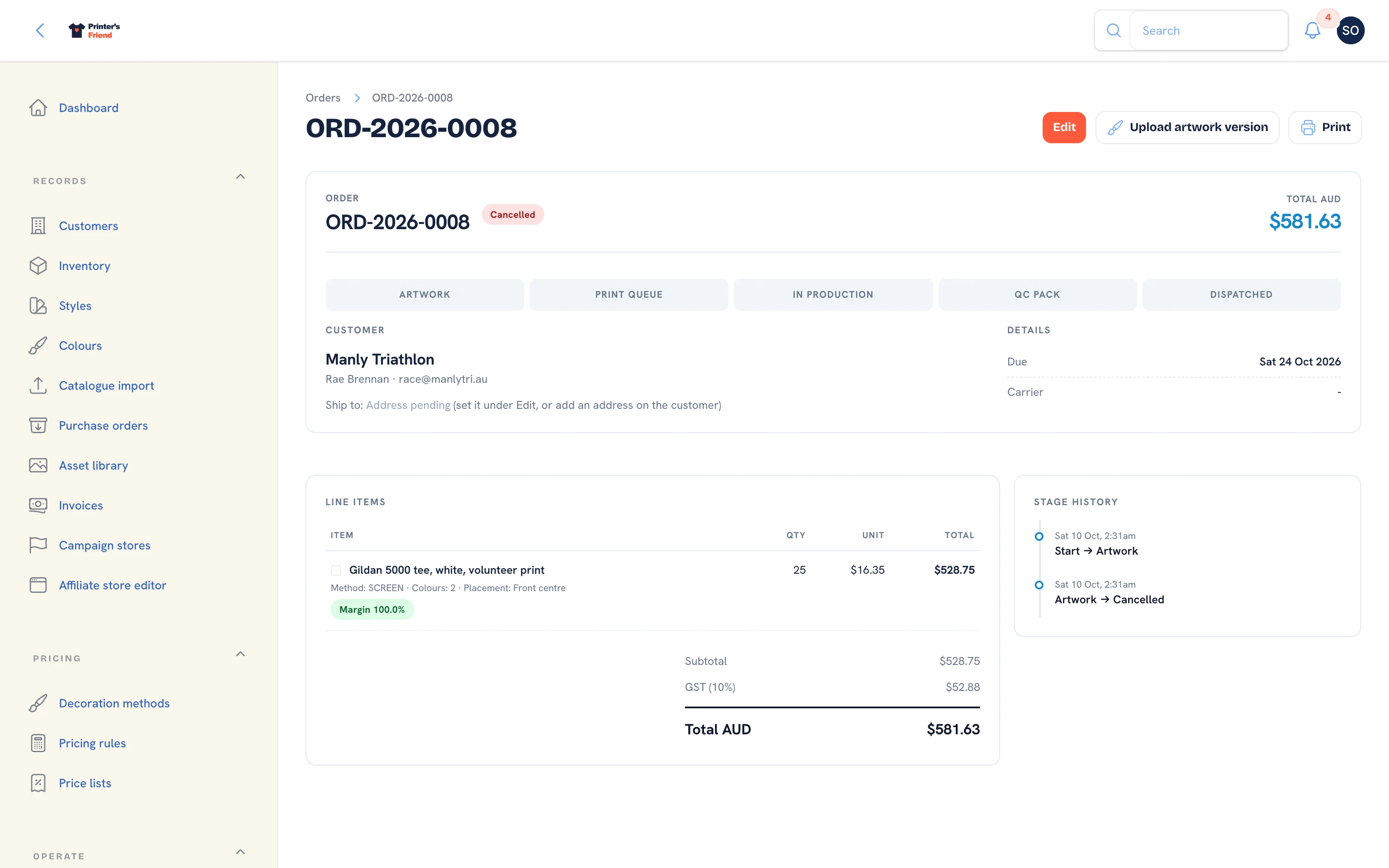Click the Sat 24 Oct 2026 due date

click(x=1300, y=362)
